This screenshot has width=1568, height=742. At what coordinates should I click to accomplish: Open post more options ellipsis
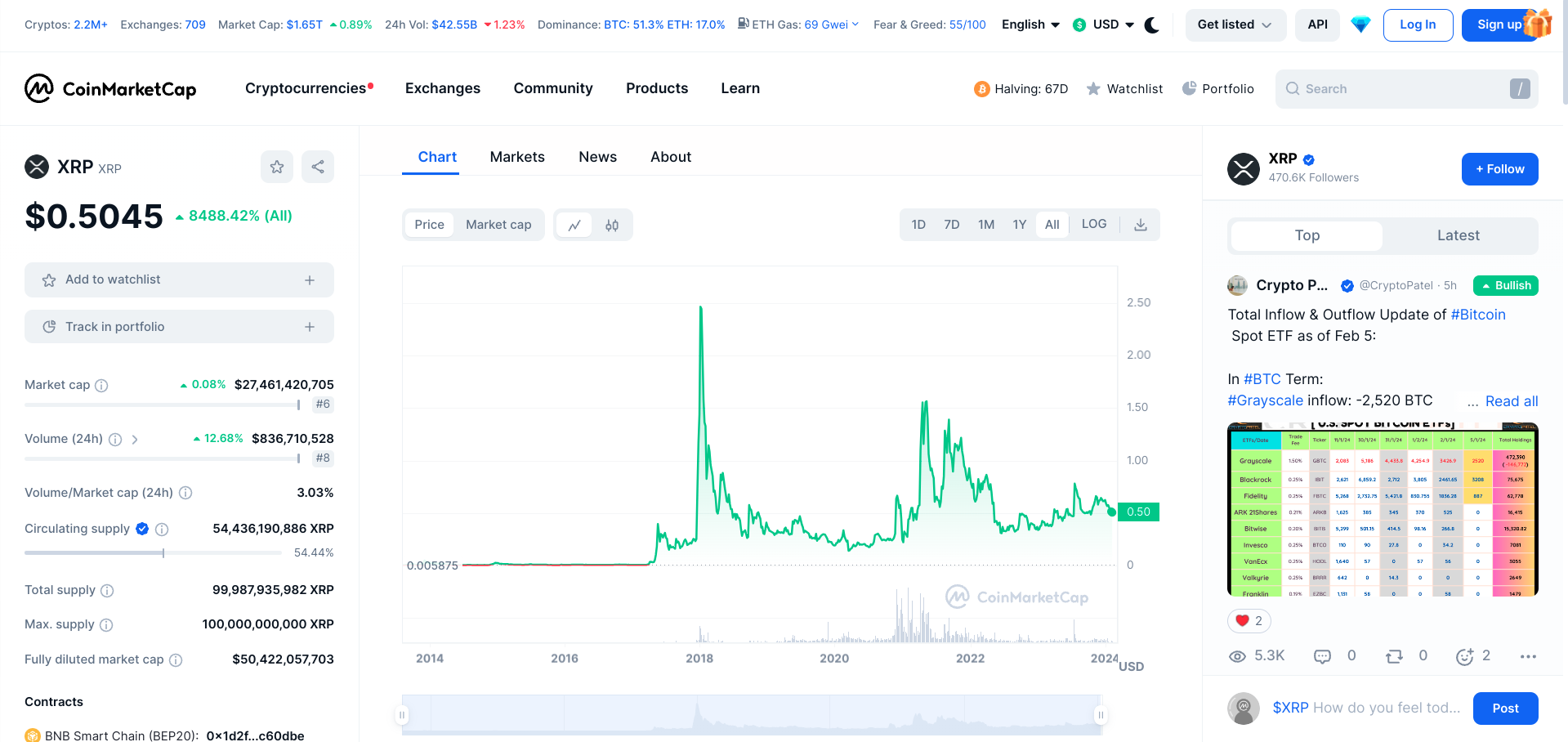click(1528, 656)
